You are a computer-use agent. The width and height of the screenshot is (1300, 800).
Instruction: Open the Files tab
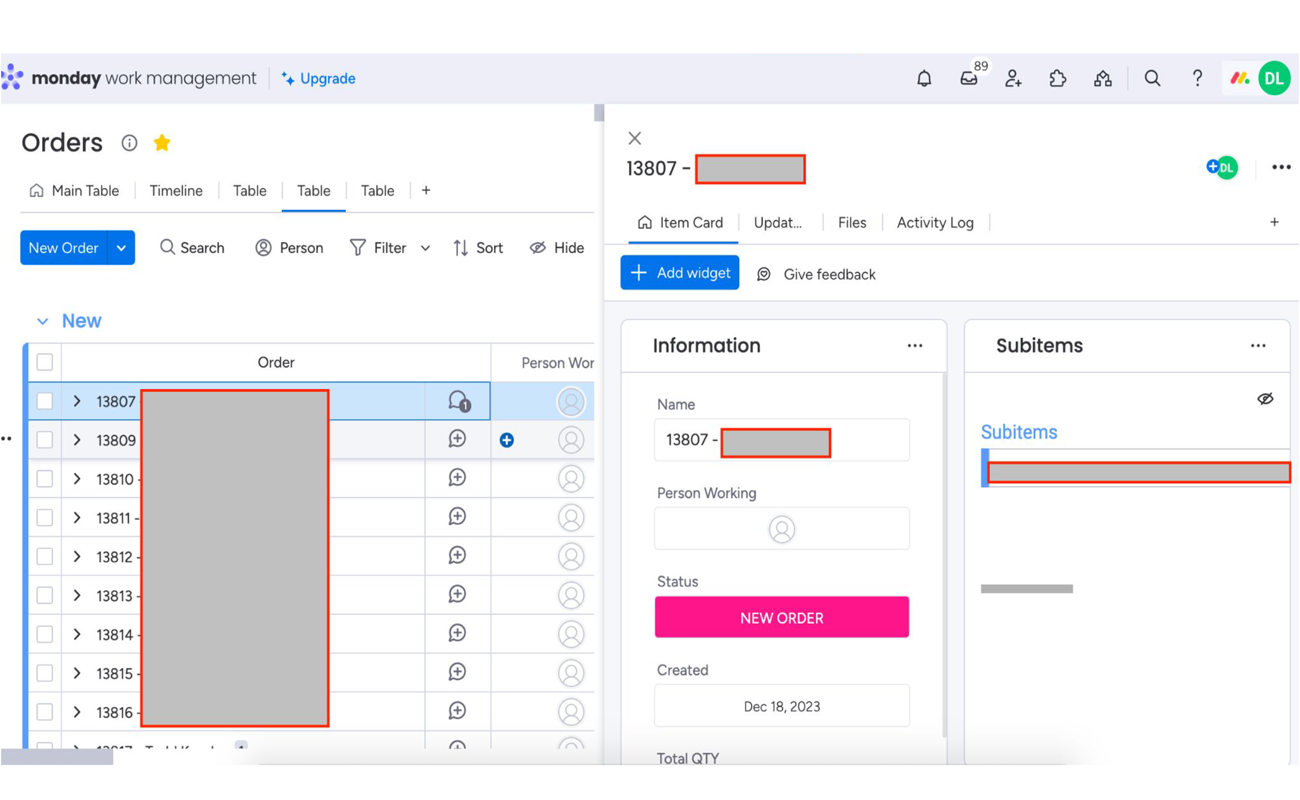coord(852,223)
